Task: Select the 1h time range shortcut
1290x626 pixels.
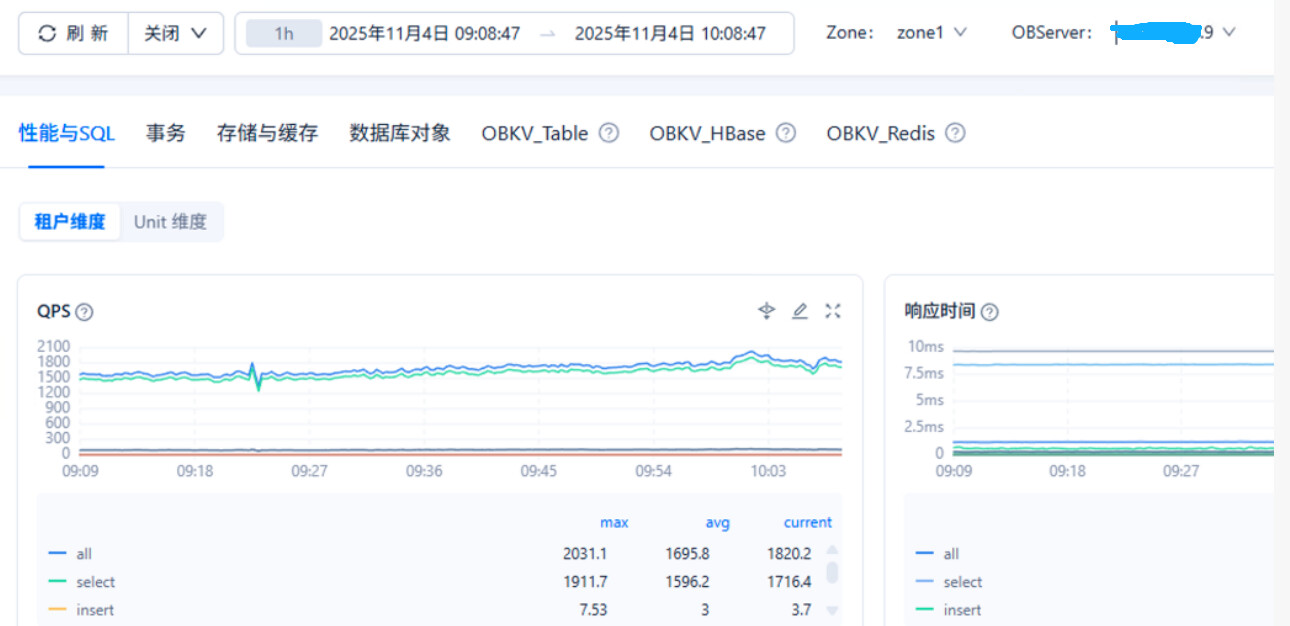Action: click(x=284, y=34)
